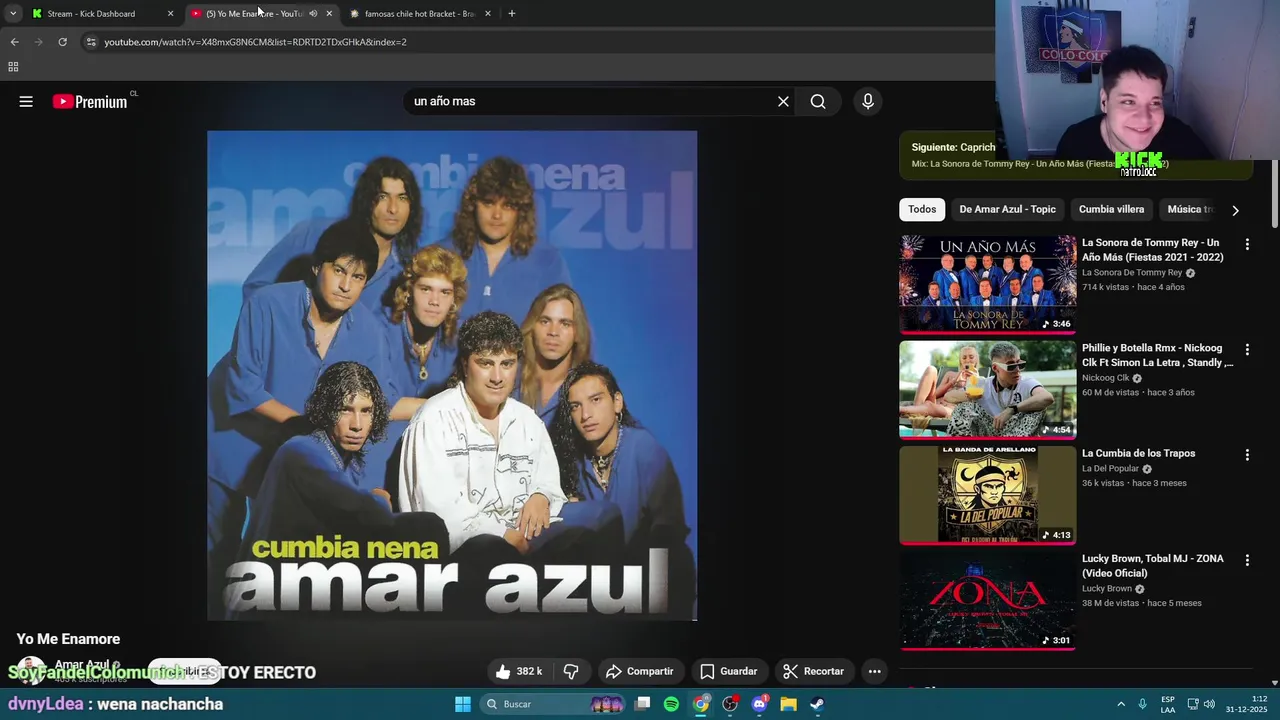Start voice search with microphone
Viewport: 1280px width, 720px height.
[x=867, y=101]
